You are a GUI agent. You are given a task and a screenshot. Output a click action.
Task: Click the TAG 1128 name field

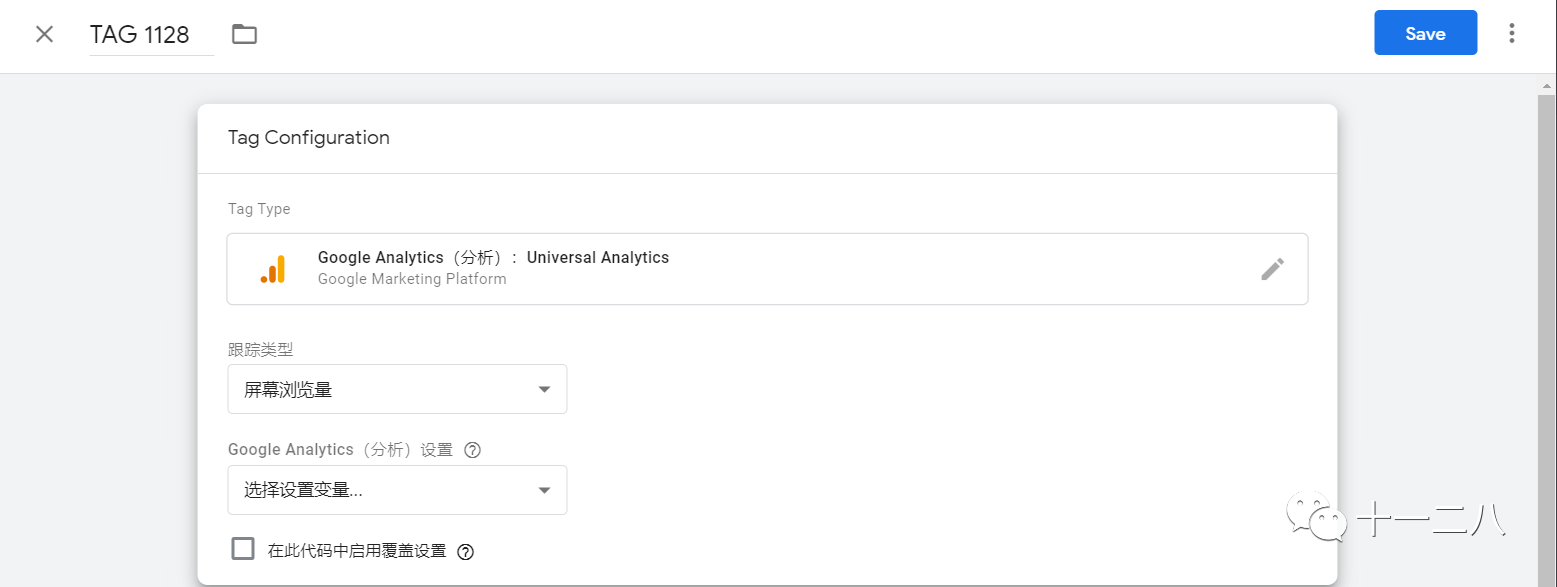[139, 34]
